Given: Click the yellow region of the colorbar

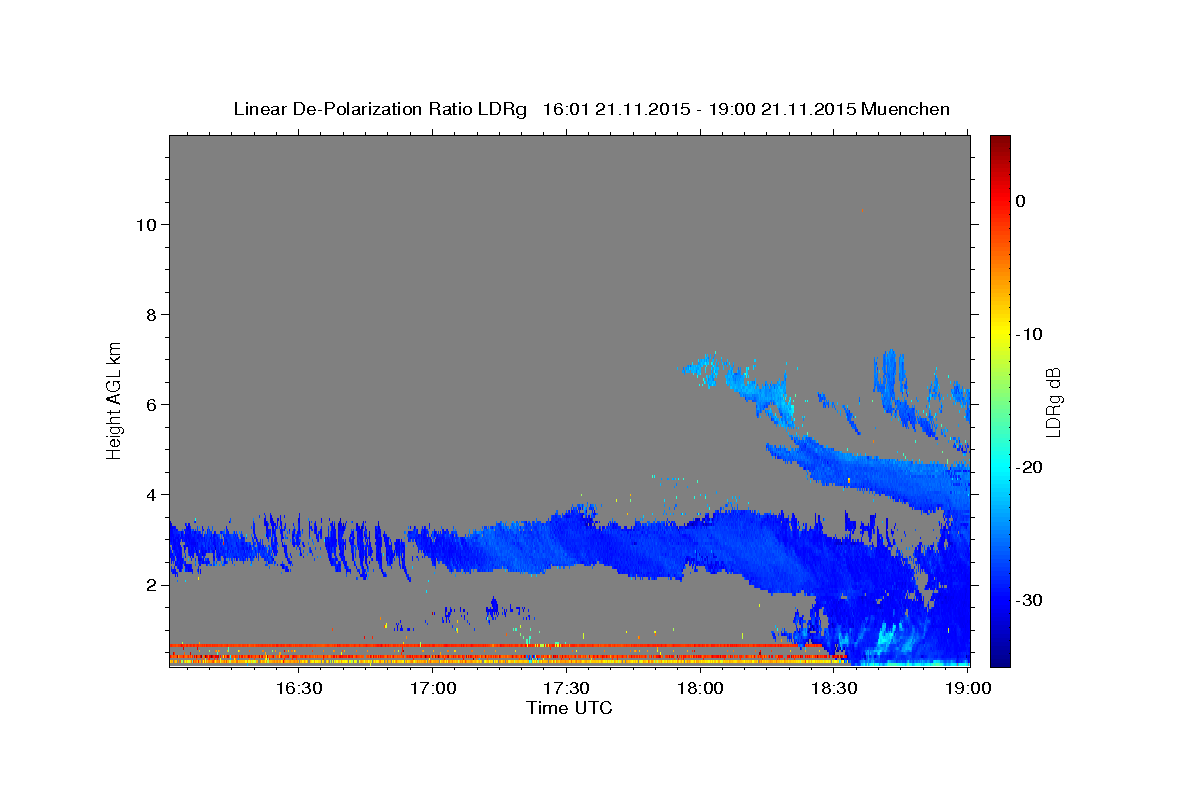Looking at the screenshot, I should pyautogui.click(x=1000, y=330).
